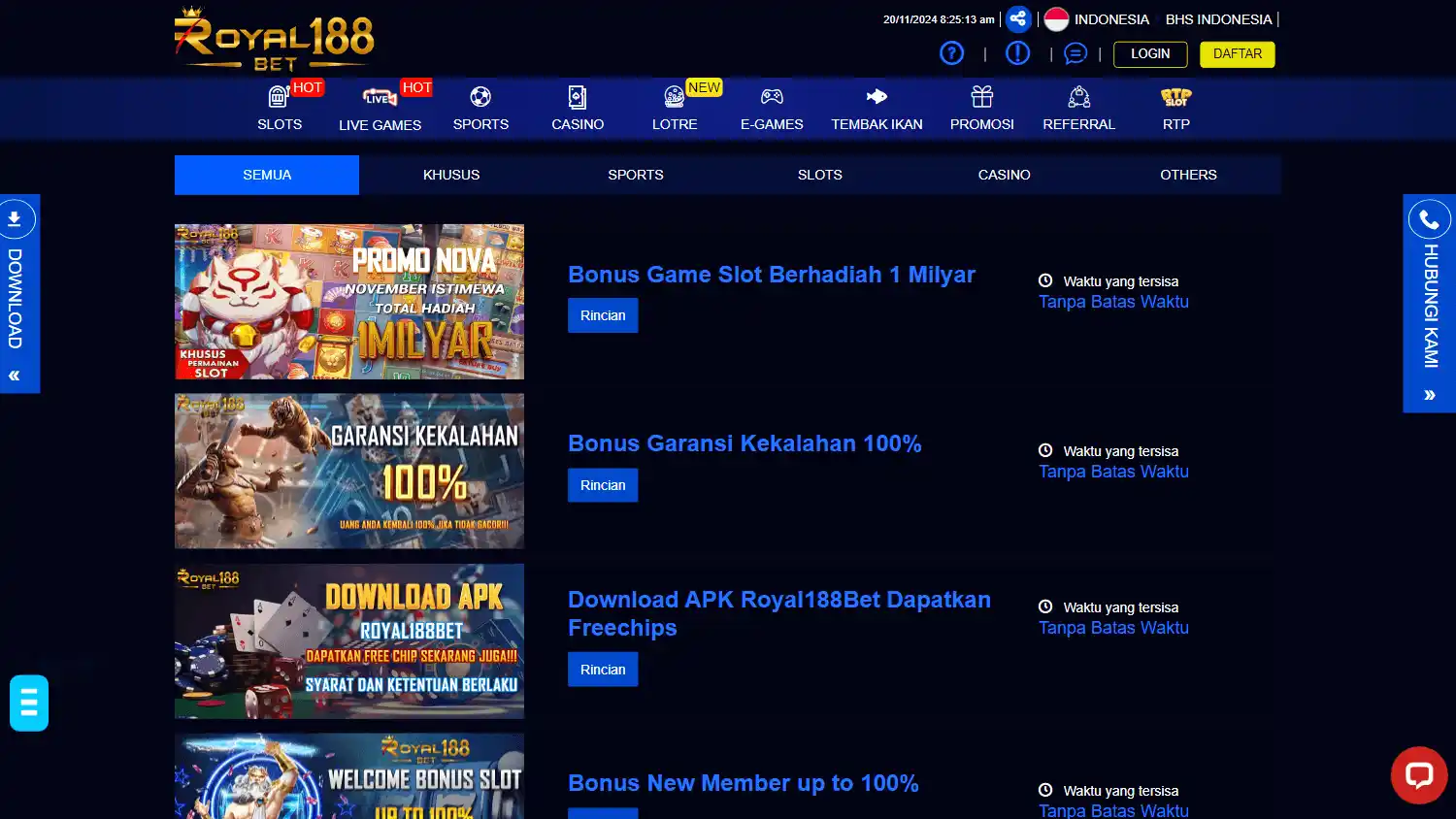Open Bonus Garansi Kekalahan 100% title
The image size is (1456, 819).
745,443
